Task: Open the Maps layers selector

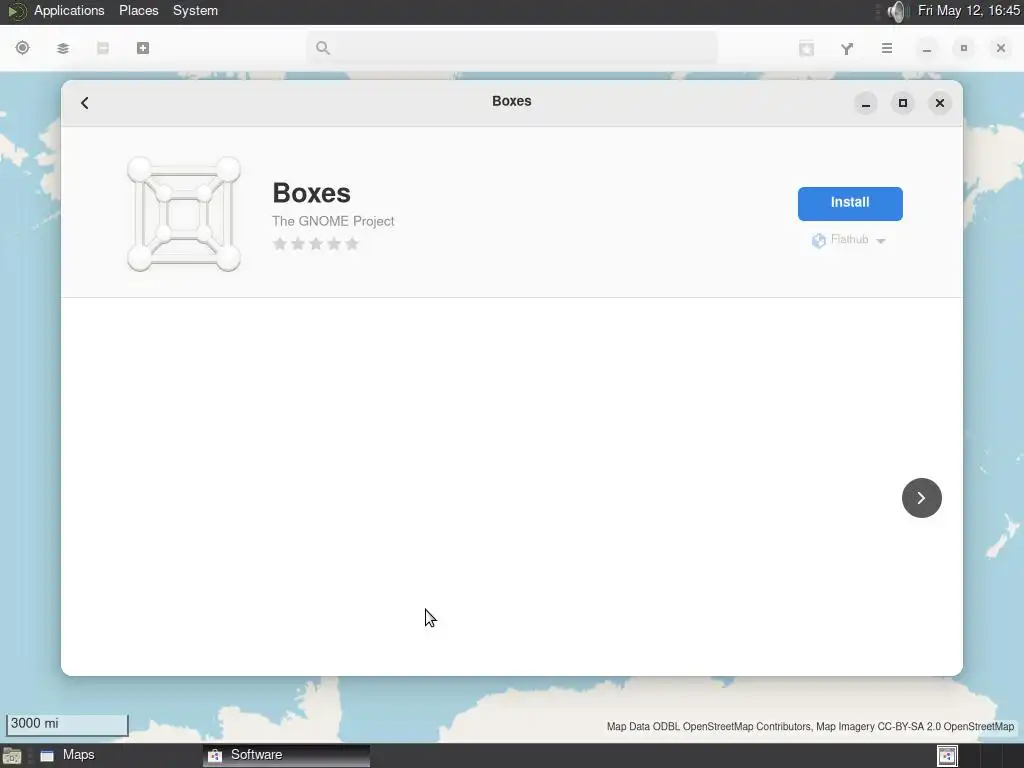Action: pos(63,48)
